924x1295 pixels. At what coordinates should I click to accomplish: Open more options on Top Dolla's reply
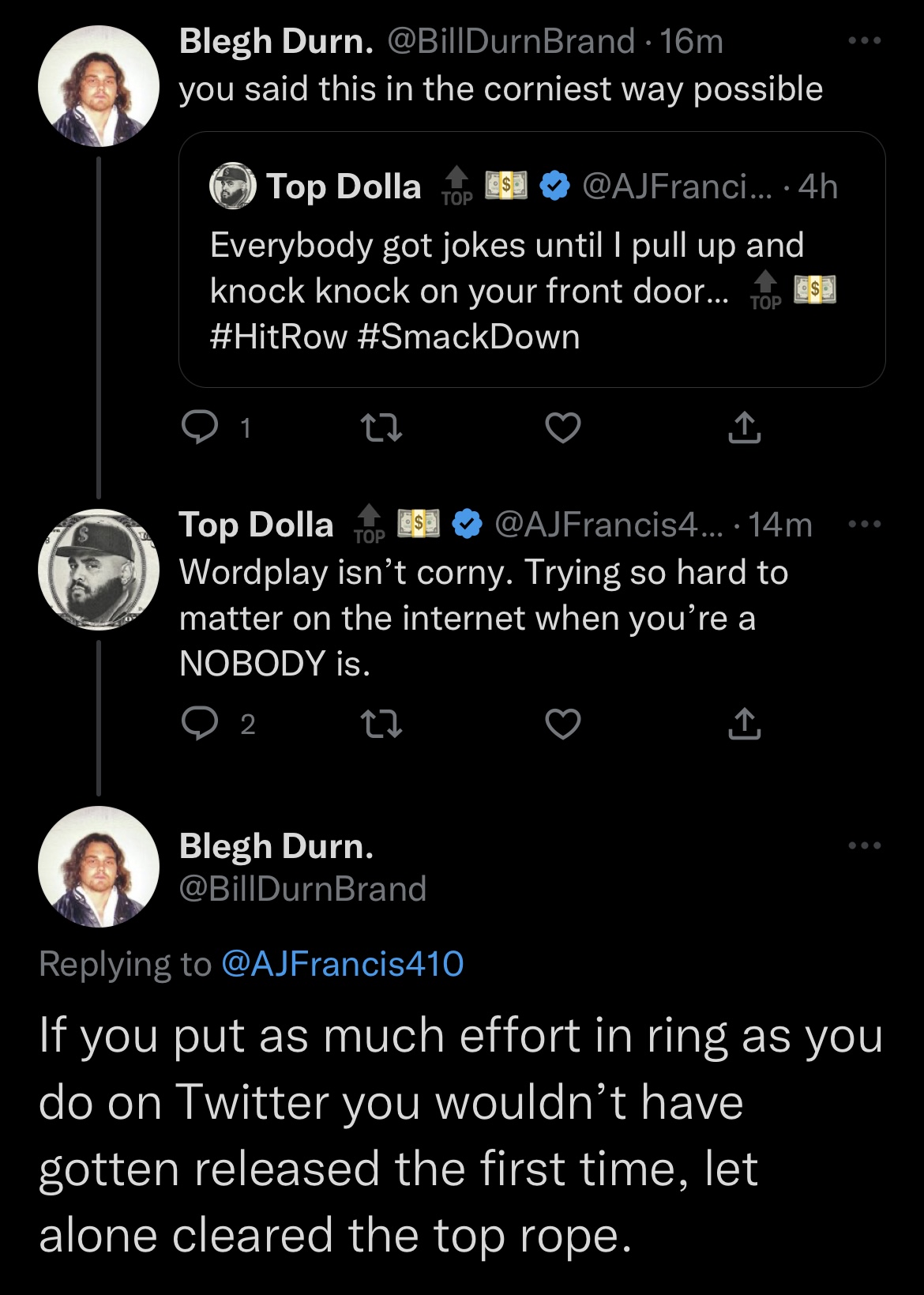pos(864,524)
